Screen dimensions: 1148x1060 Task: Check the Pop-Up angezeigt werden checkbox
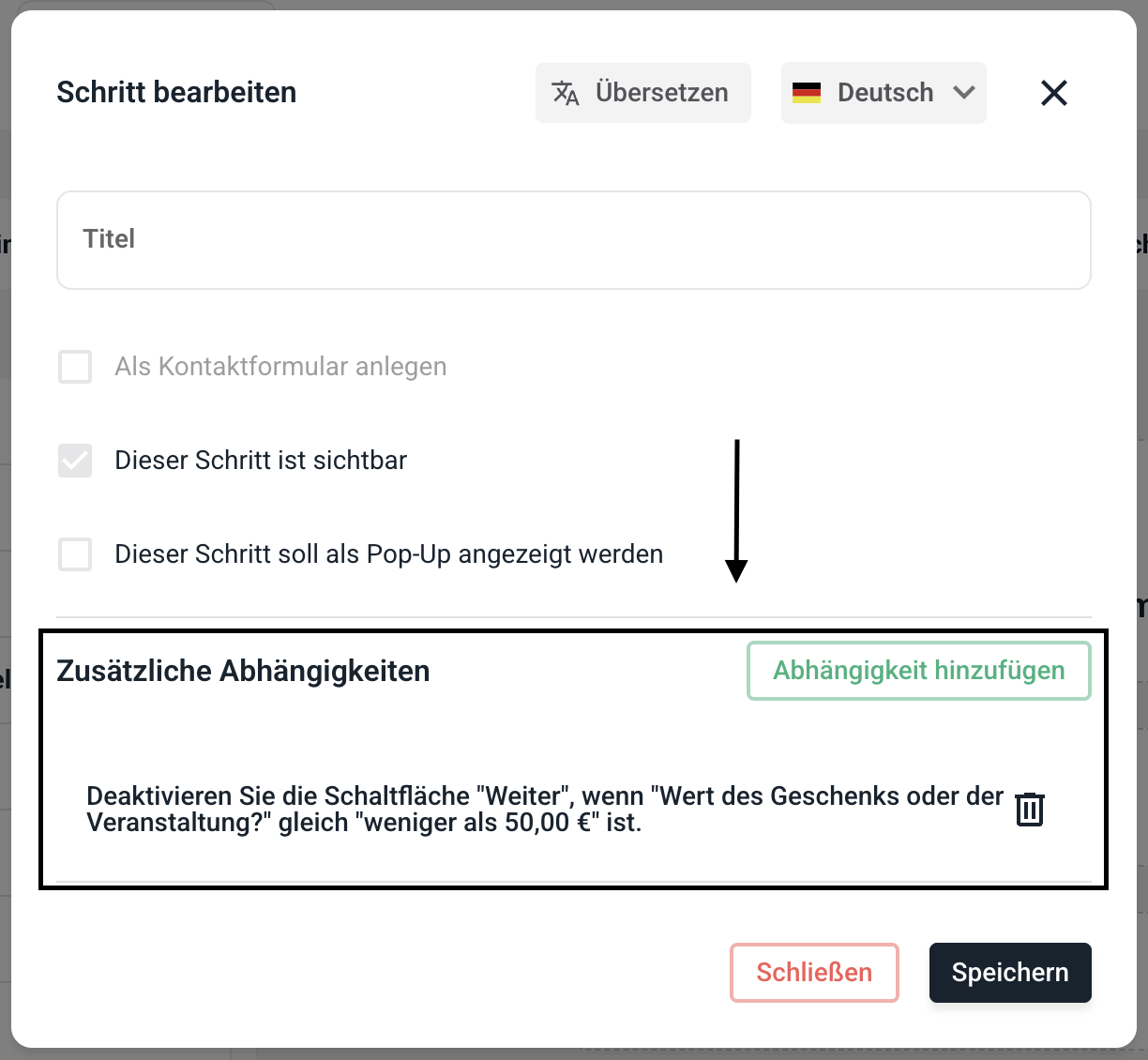[x=75, y=554]
